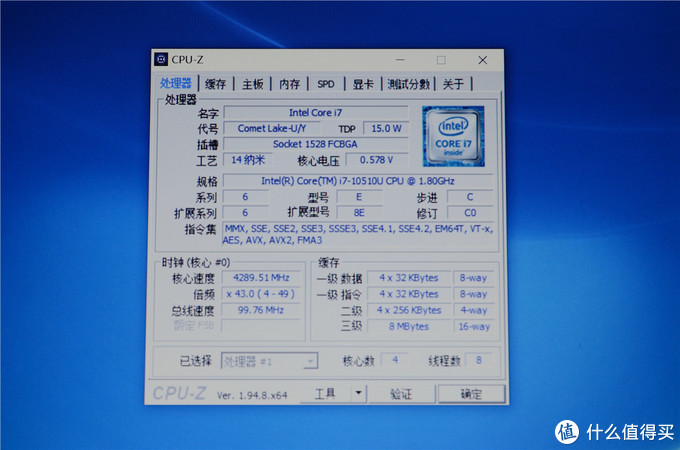Click the TDP value 15.0 W
This screenshot has height=450, width=680.
pyautogui.click(x=386, y=128)
